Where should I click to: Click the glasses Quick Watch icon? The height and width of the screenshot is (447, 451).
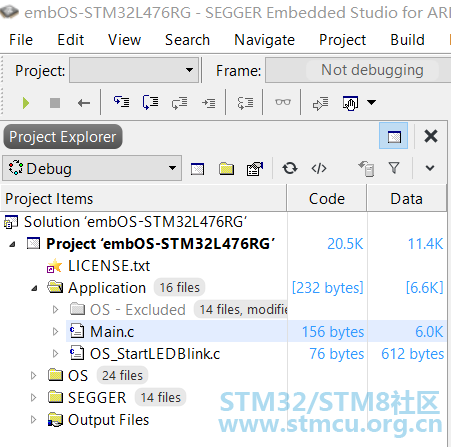pos(283,102)
